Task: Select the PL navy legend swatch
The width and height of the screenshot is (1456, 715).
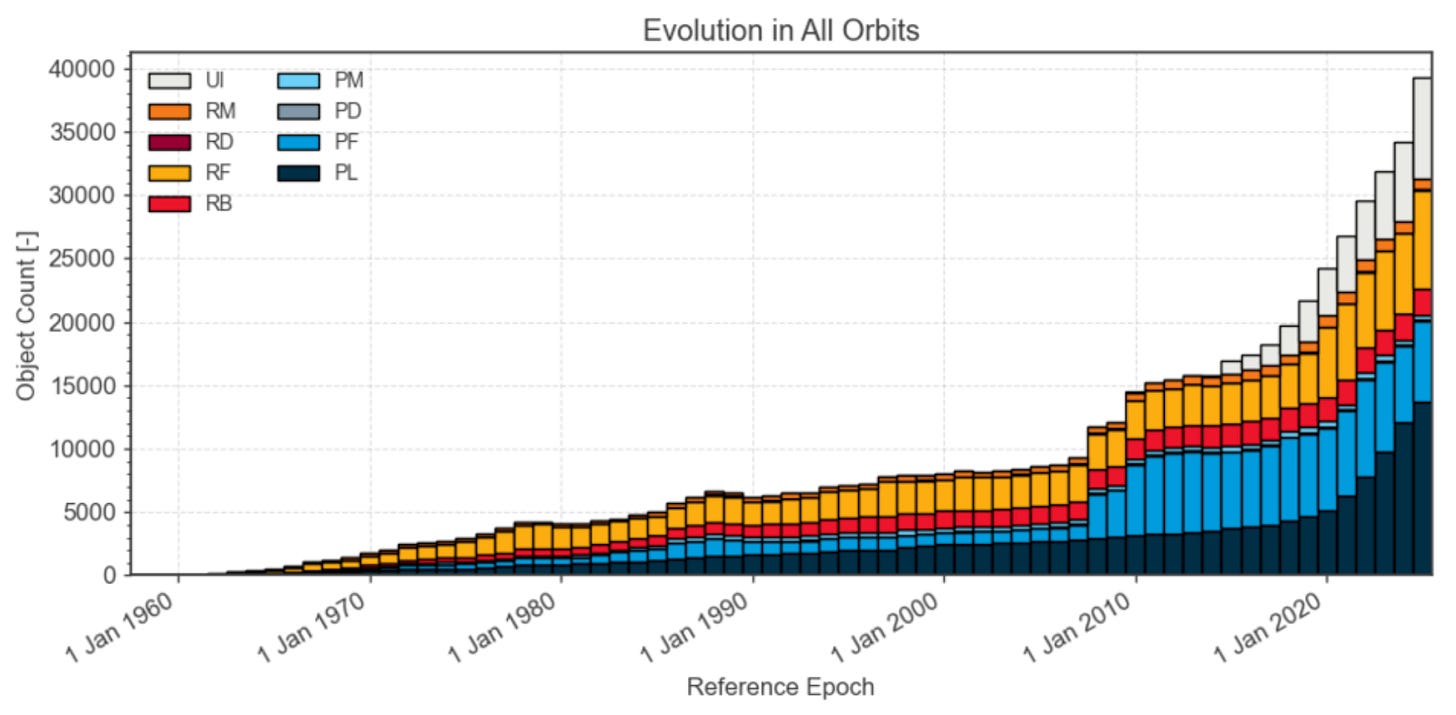Action: (299, 173)
